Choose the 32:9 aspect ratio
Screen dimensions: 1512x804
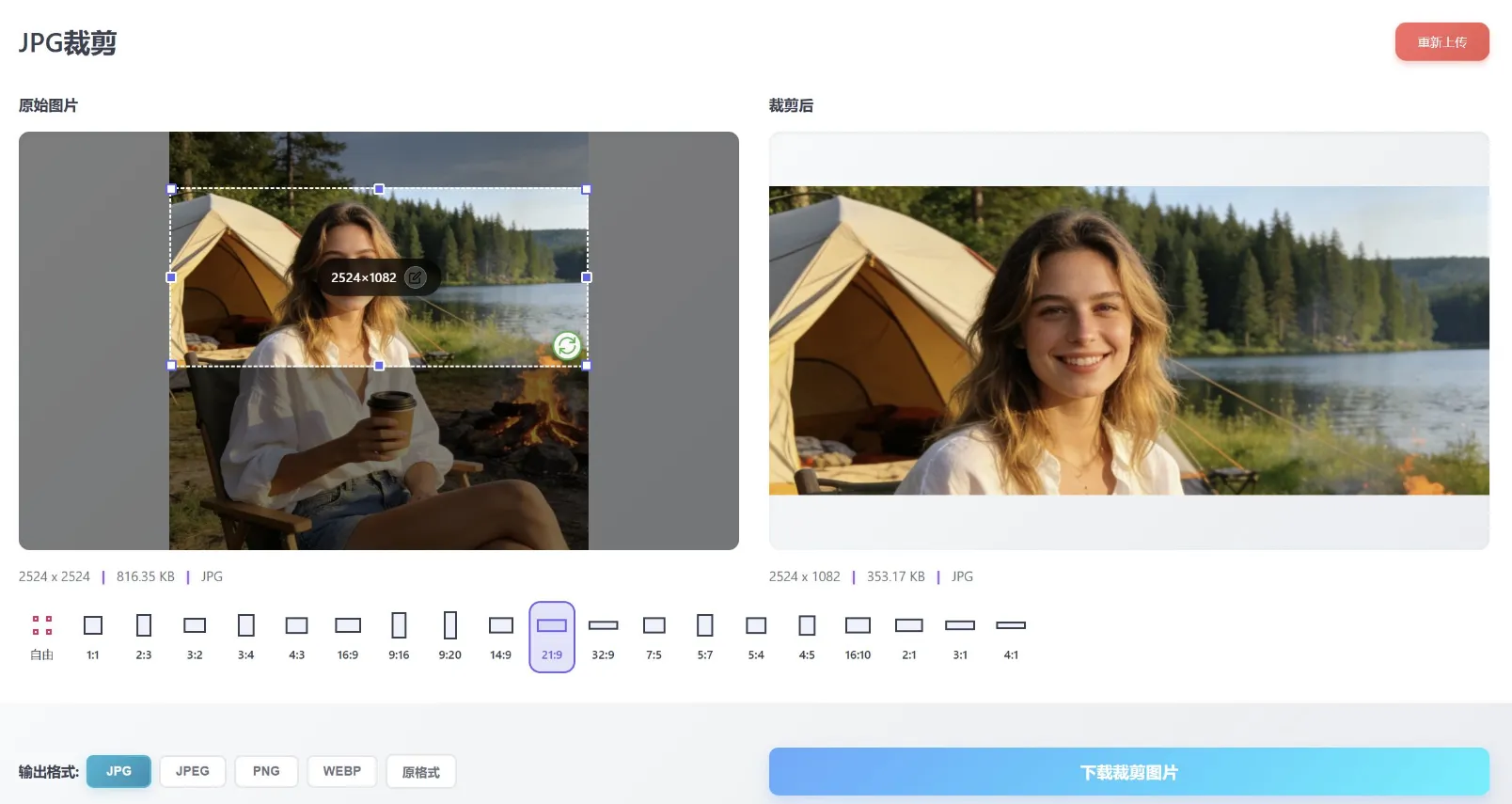[x=603, y=637]
